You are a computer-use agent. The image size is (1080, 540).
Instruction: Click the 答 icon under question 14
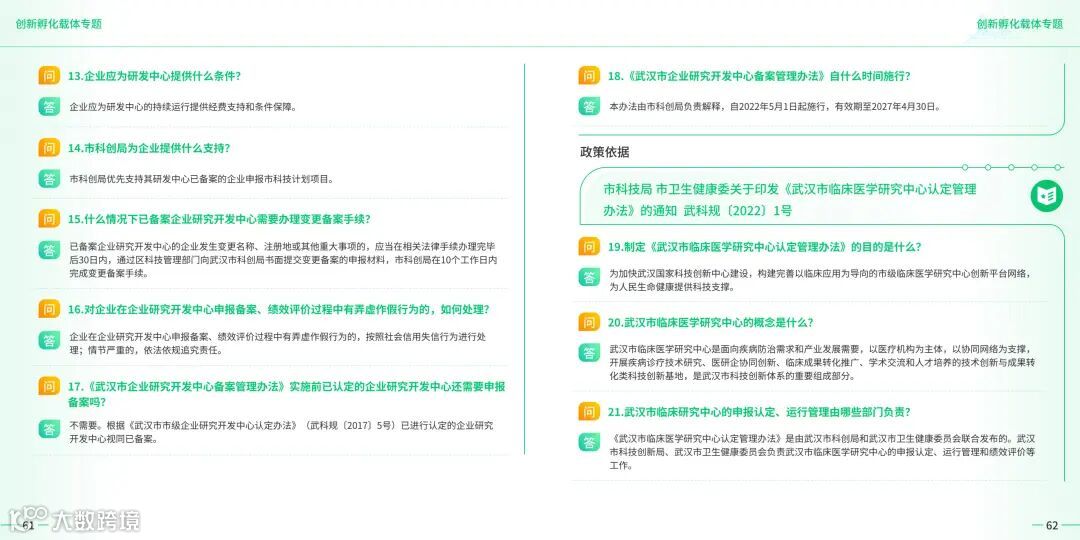tap(49, 179)
